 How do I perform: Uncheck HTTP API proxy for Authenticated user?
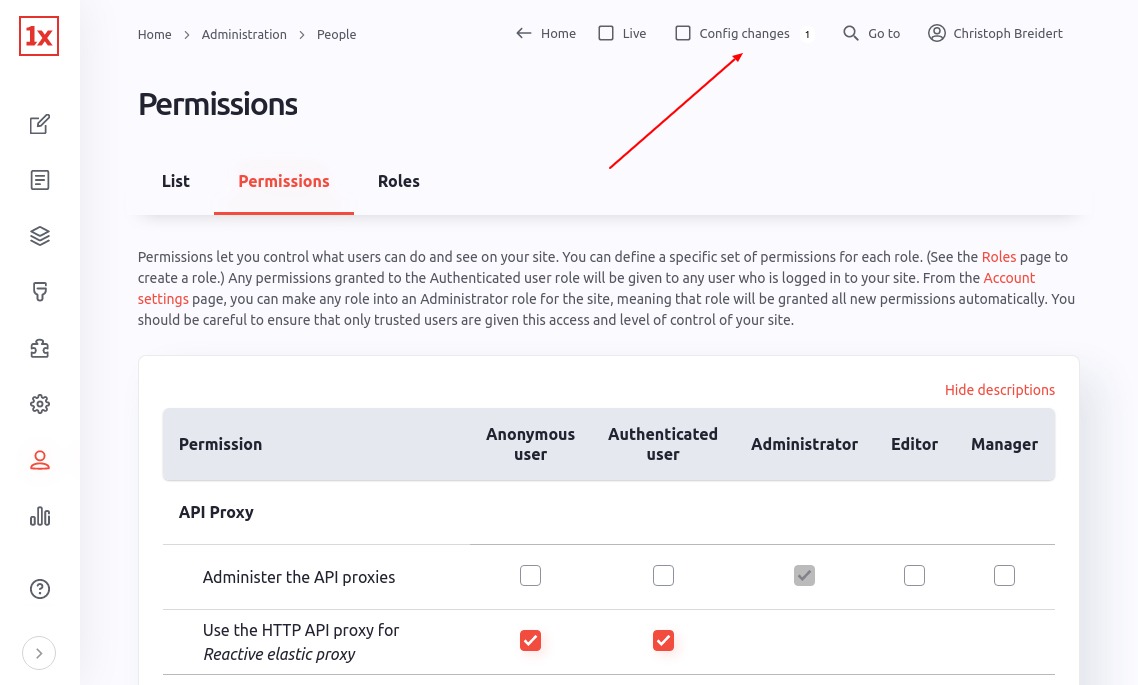coord(663,641)
